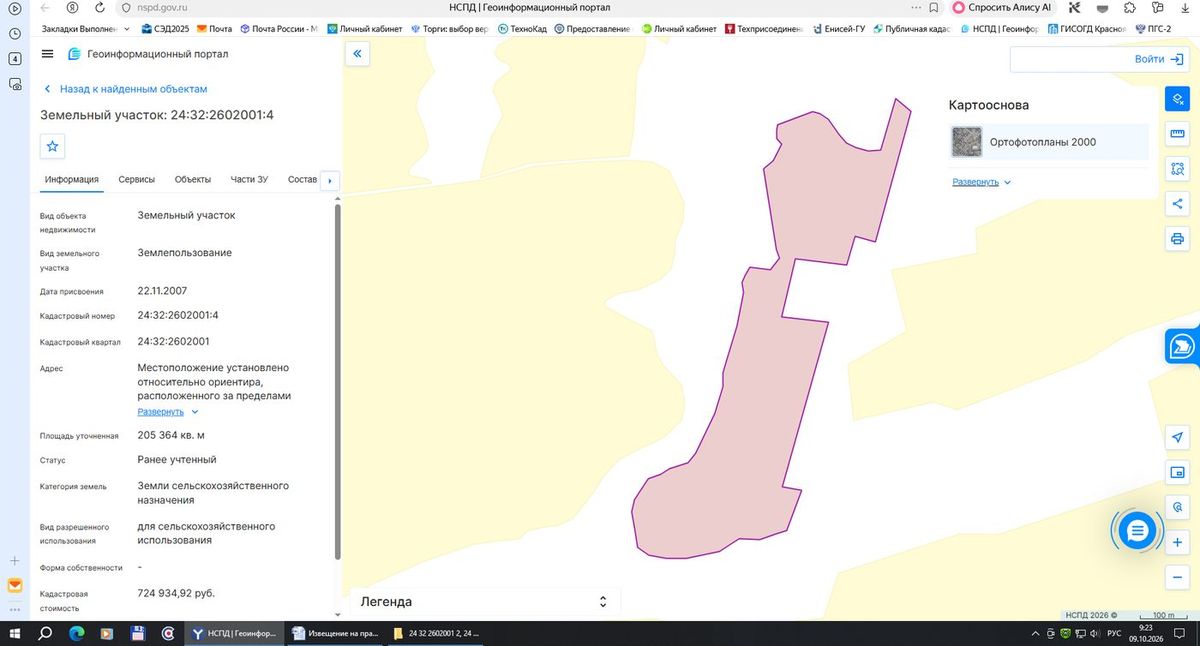The height and width of the screenshot is (646, 1200).
Task: Select the area search tool on the map
Action: click(1177, 169)
